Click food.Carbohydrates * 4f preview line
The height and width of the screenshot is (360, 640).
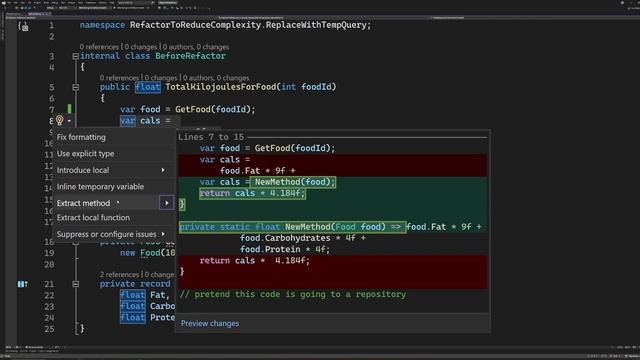click(303, 238)
